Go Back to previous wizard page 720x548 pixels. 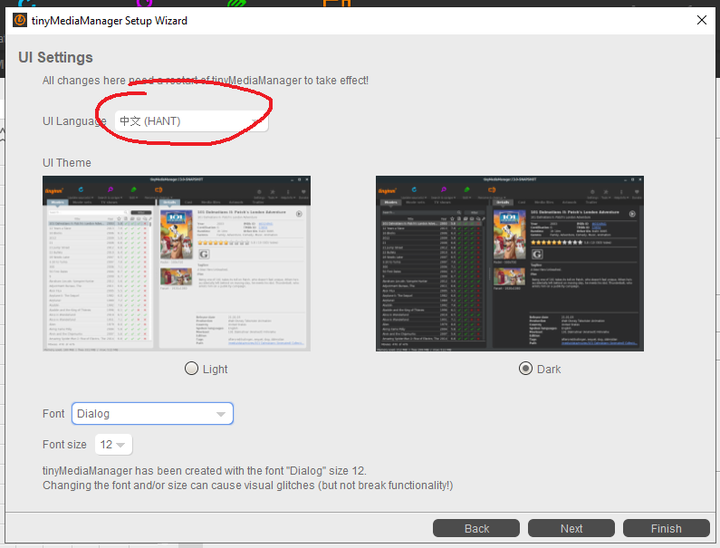[x=476, y=528]
